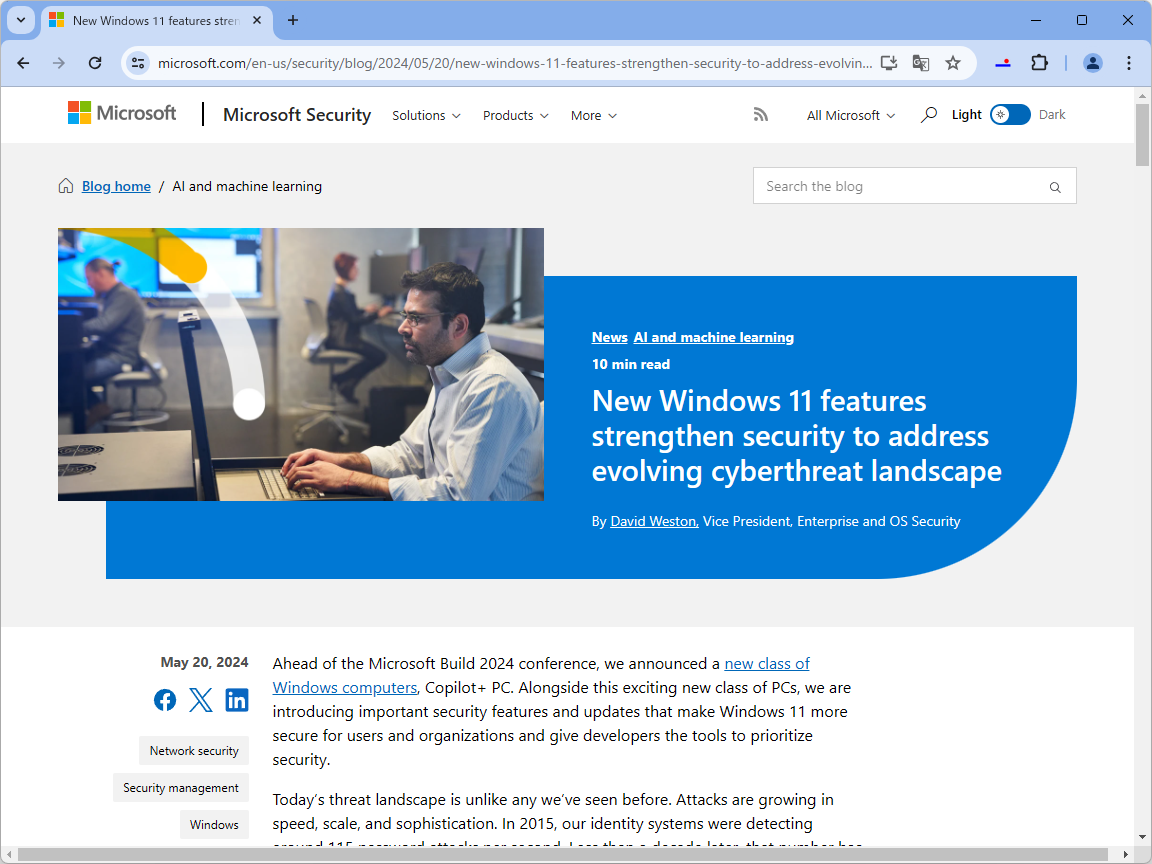Open Google Translate in the address bar

coord(920,62)
